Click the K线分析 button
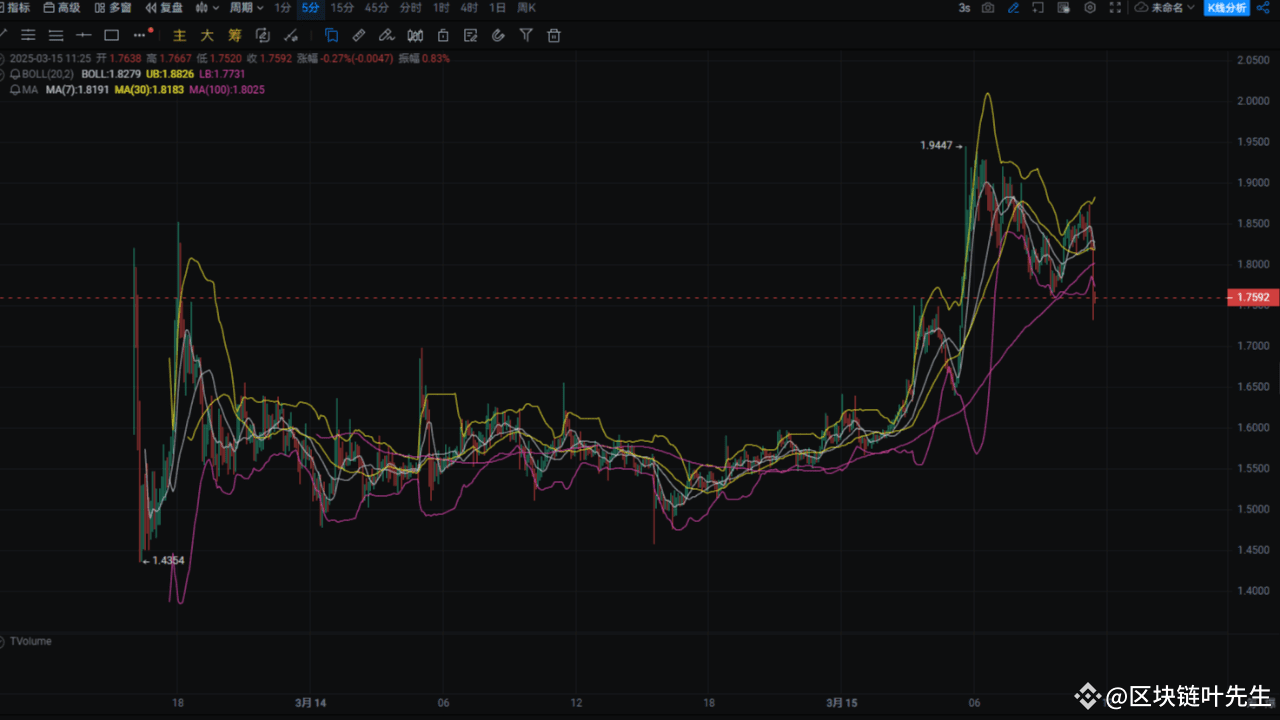Viewport: 1280px width, 720px height. point(1227,8)
